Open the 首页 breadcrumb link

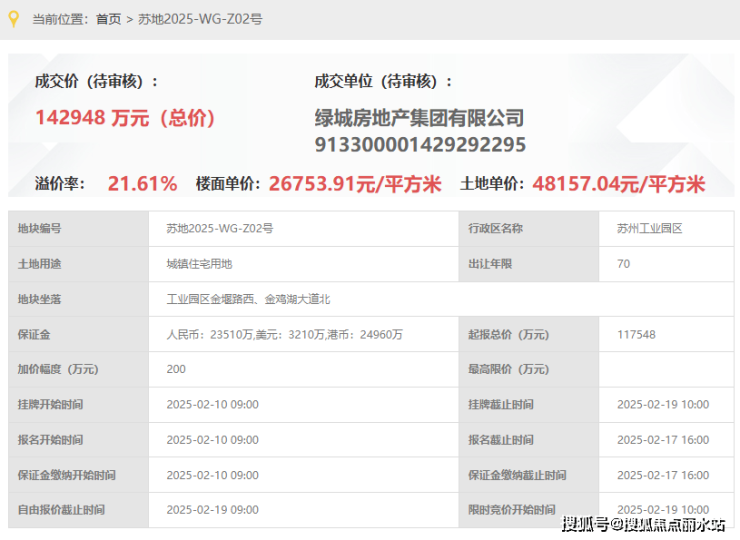click(x=109, y=19)
